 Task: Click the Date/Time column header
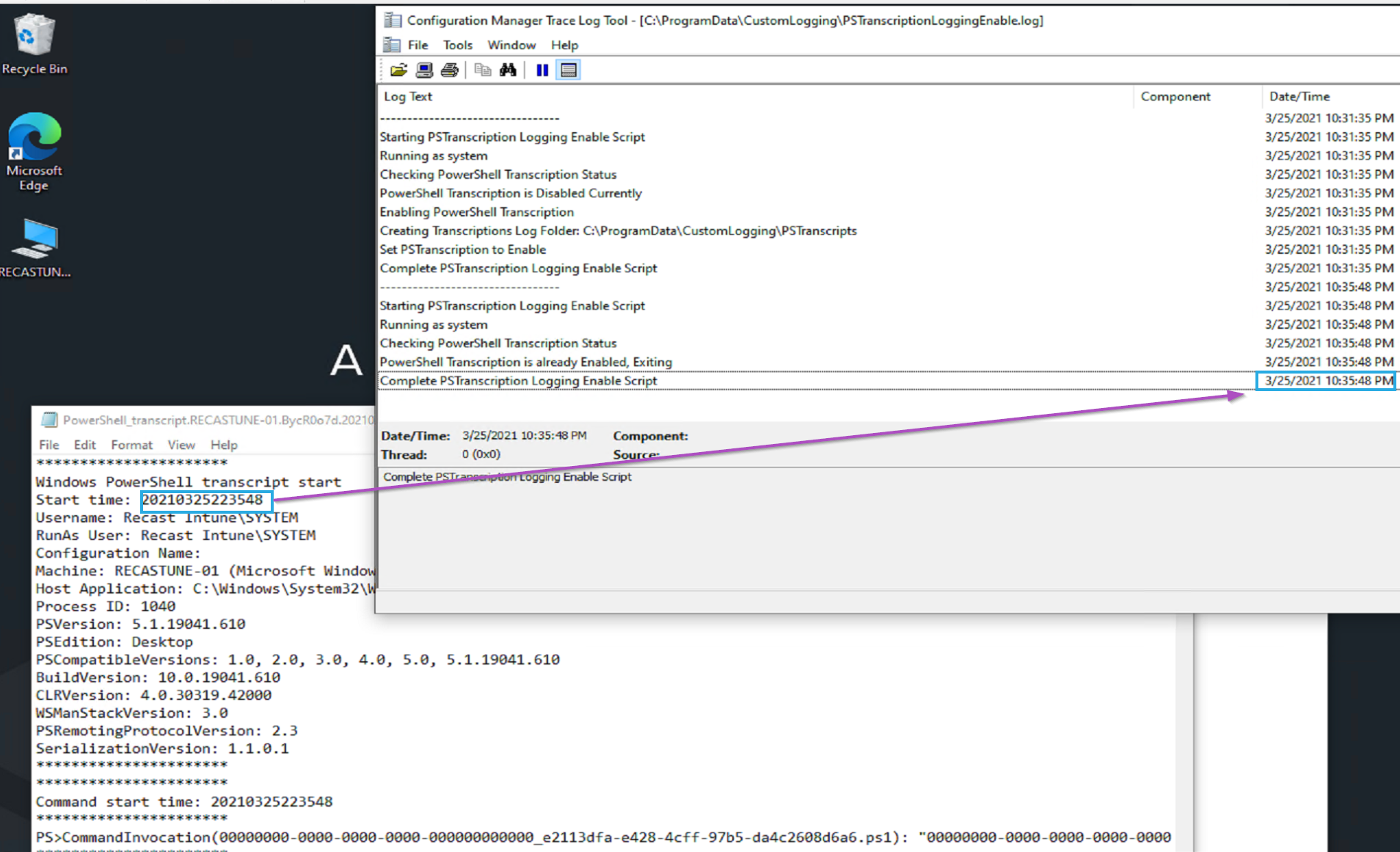point(1299,97)
